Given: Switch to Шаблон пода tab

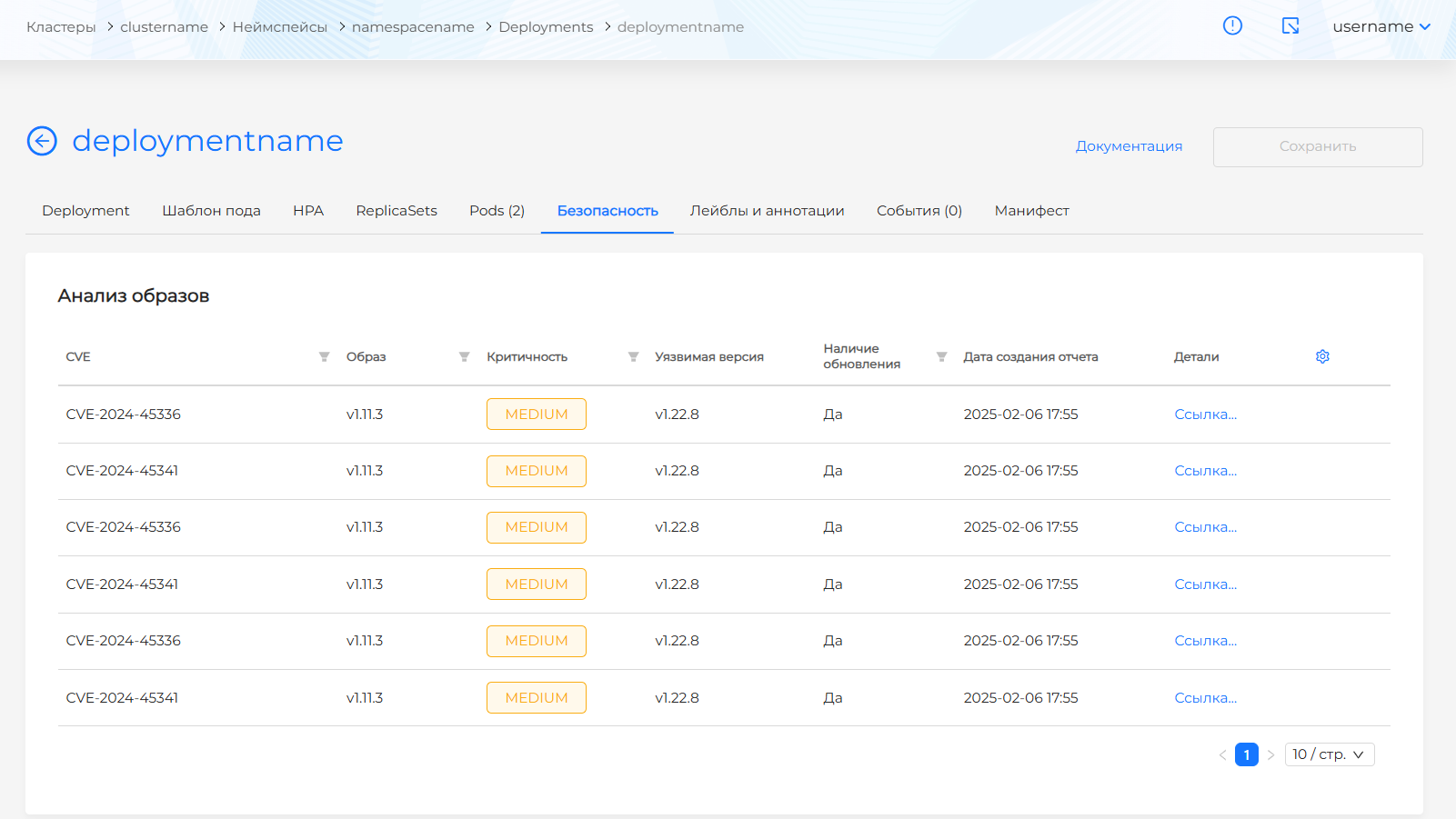Looking at the screenshot, I should [x=211, y=211].
